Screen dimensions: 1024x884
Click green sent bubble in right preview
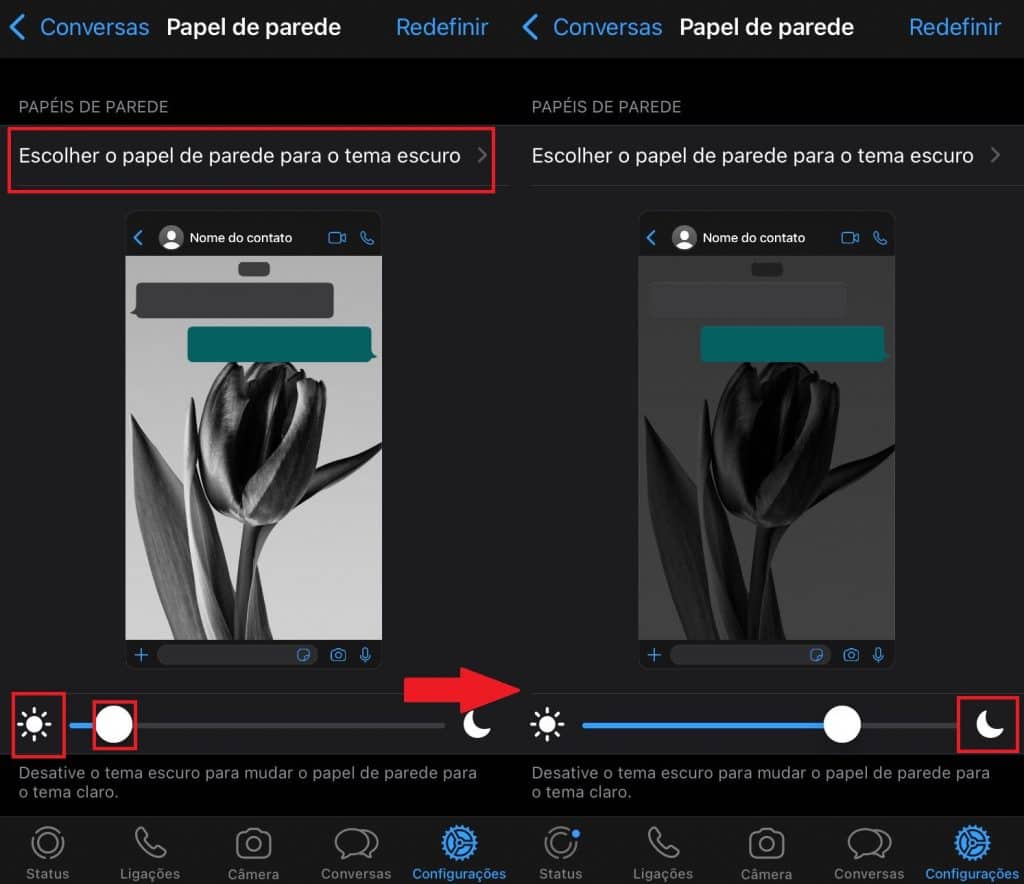coord(793,344)
